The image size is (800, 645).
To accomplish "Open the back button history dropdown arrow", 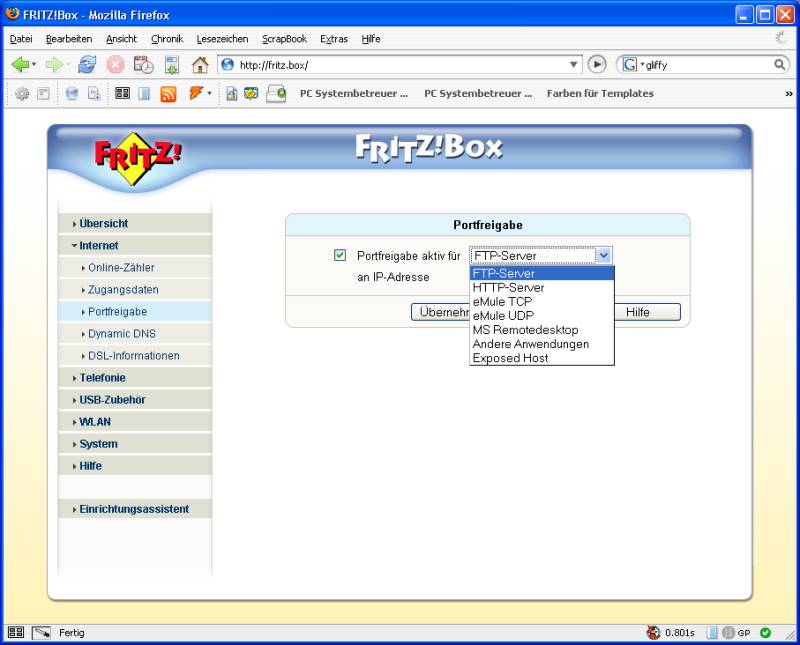I will [34, 65].
